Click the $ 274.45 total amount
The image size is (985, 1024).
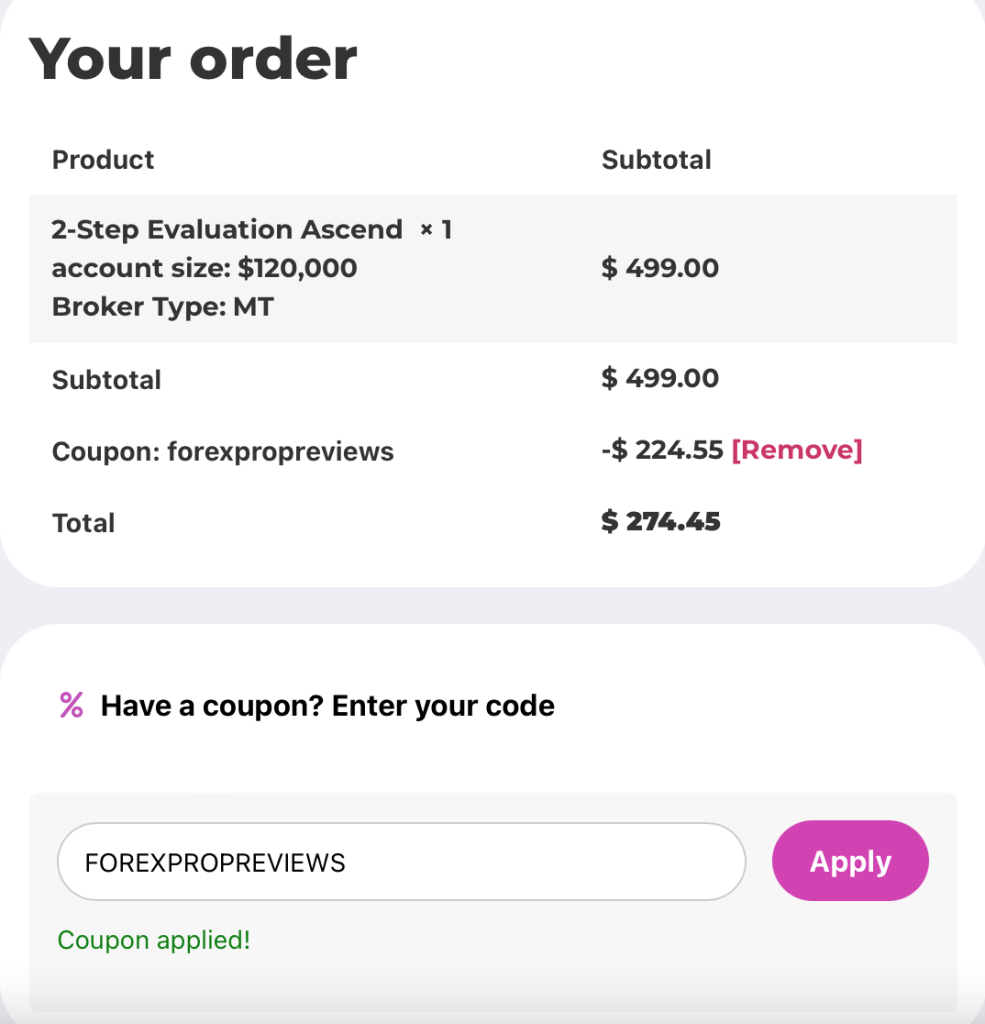(660, 521)
